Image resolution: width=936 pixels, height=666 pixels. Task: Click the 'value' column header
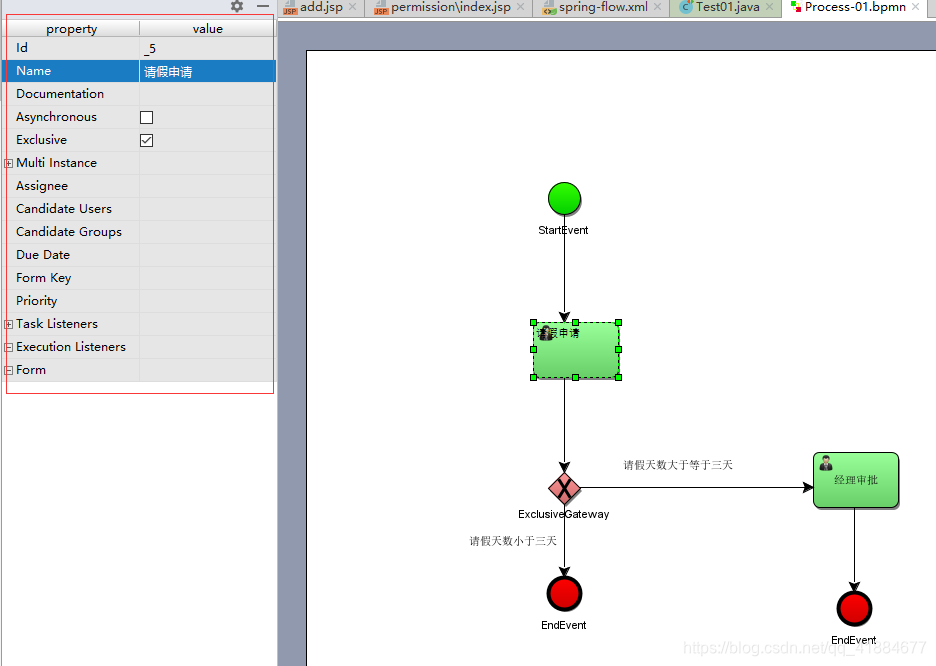tap(208, 29)
